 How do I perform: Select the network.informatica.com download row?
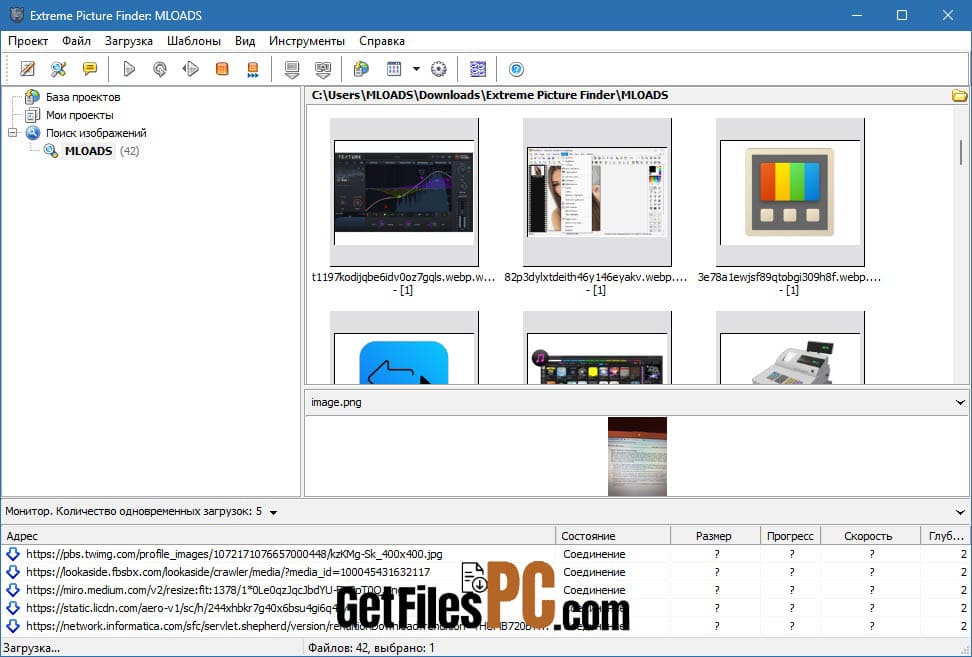coord(486,626)
